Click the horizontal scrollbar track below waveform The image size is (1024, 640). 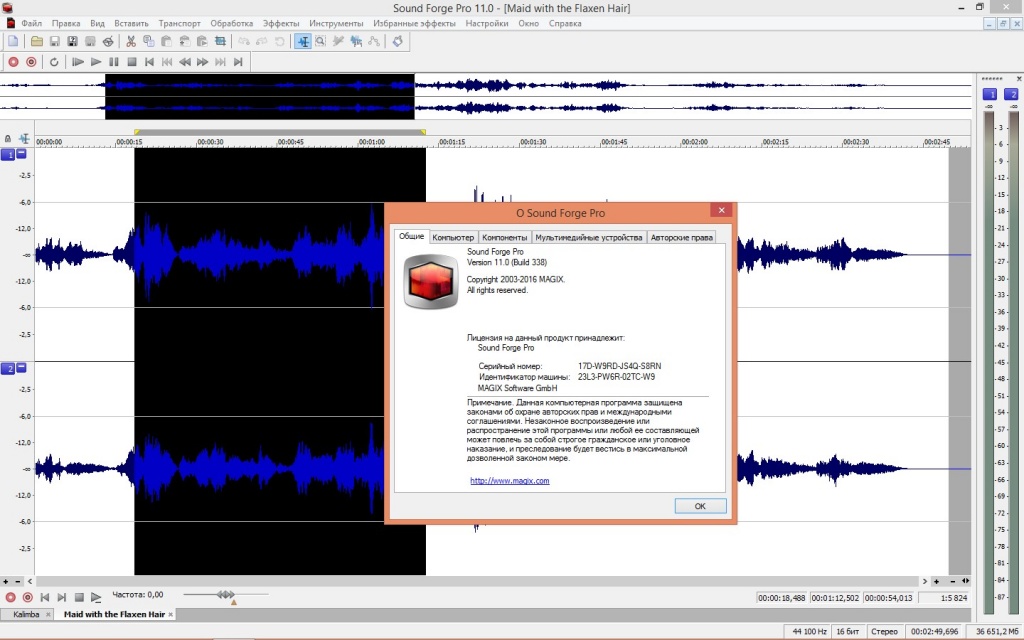[477, 581]
